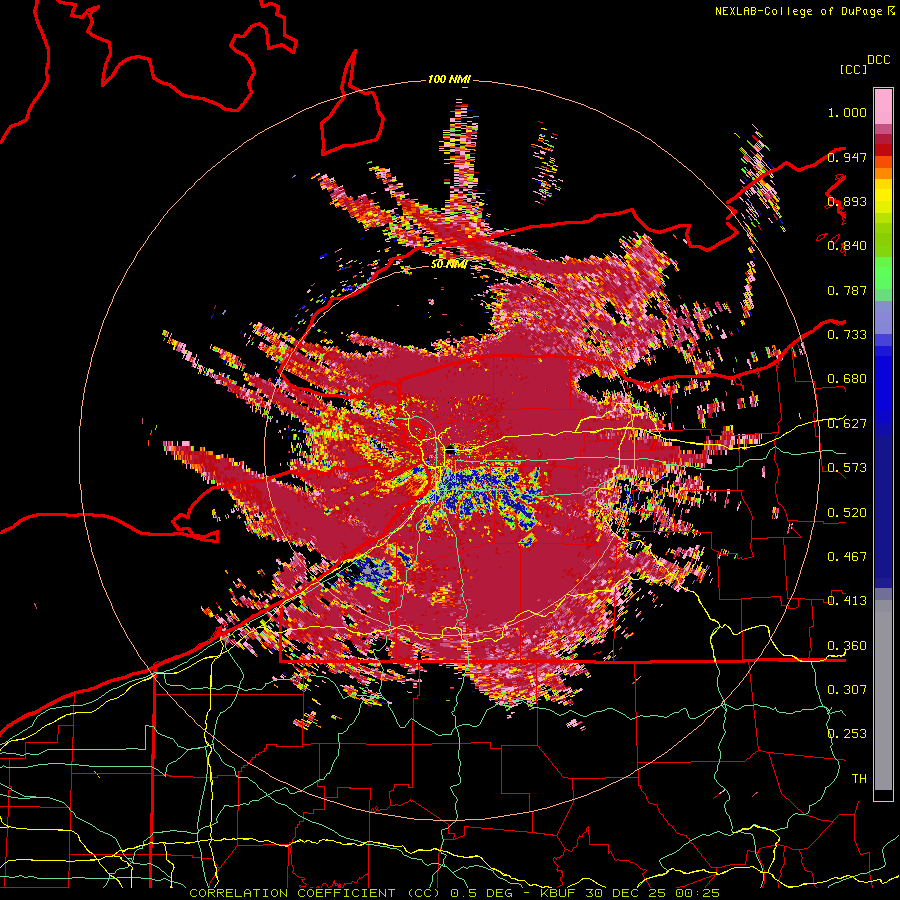Click the 00:25 timestamp
The image size is (900, 900).
pyautogui.click(x=698, y=893)
